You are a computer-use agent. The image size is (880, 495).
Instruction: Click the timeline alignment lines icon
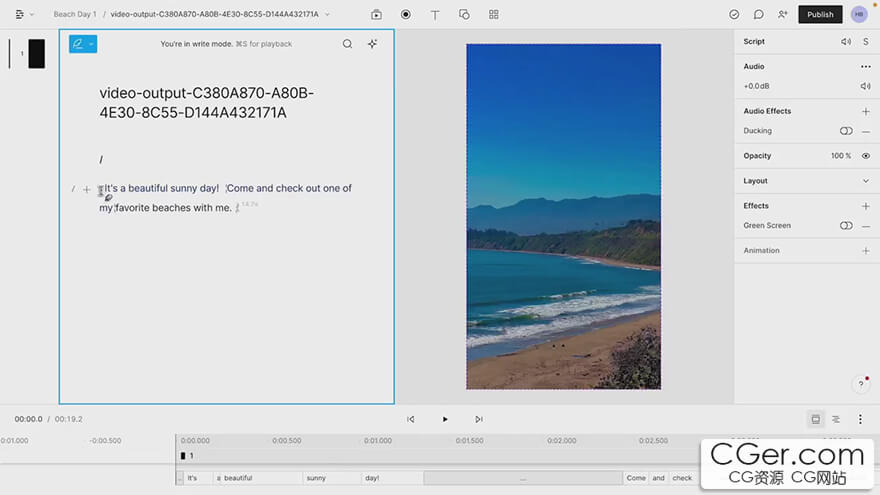point(836,419)
